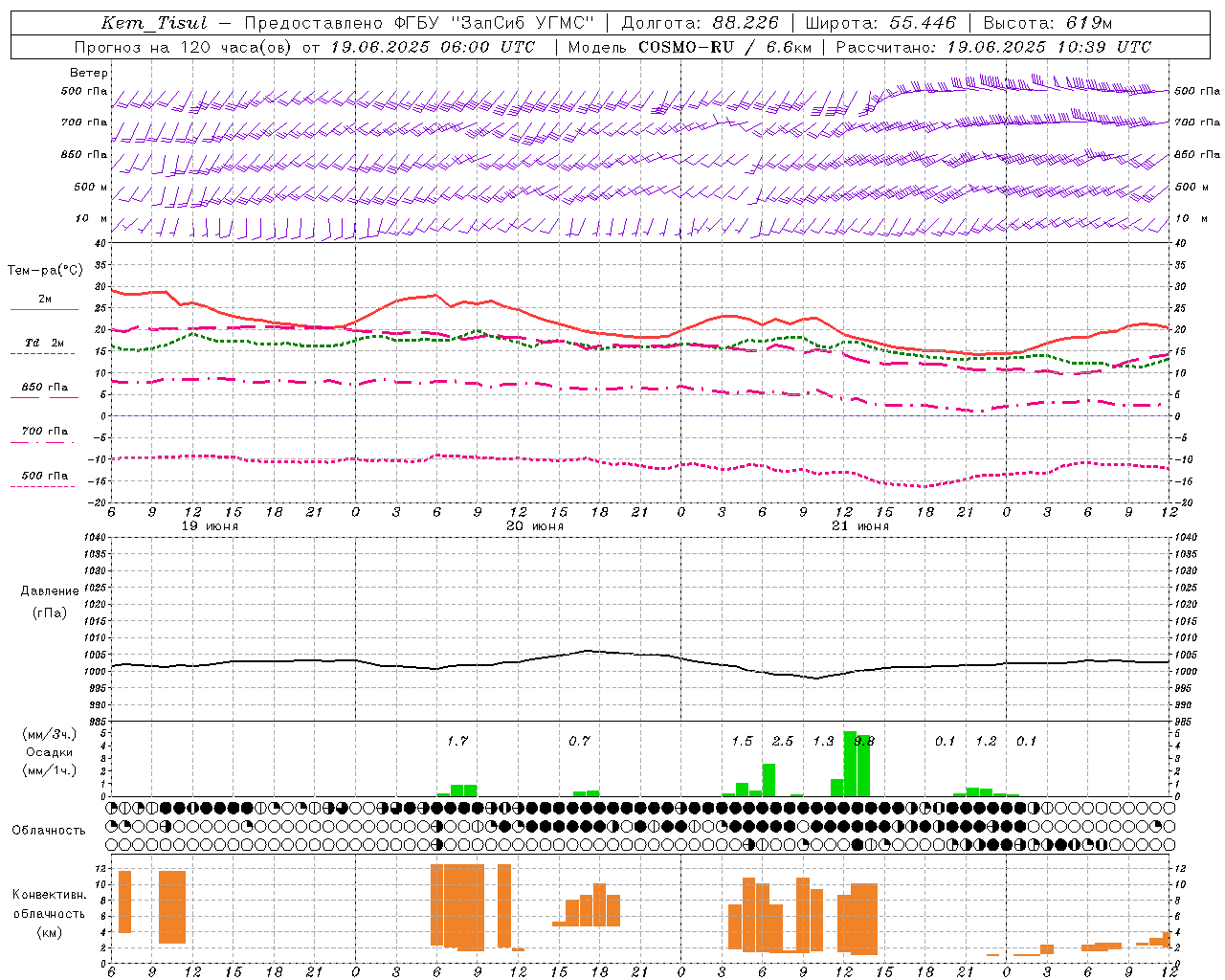Click the Осадки precipitation panel title
This screenshot has height=980, width=1225.
50,752
